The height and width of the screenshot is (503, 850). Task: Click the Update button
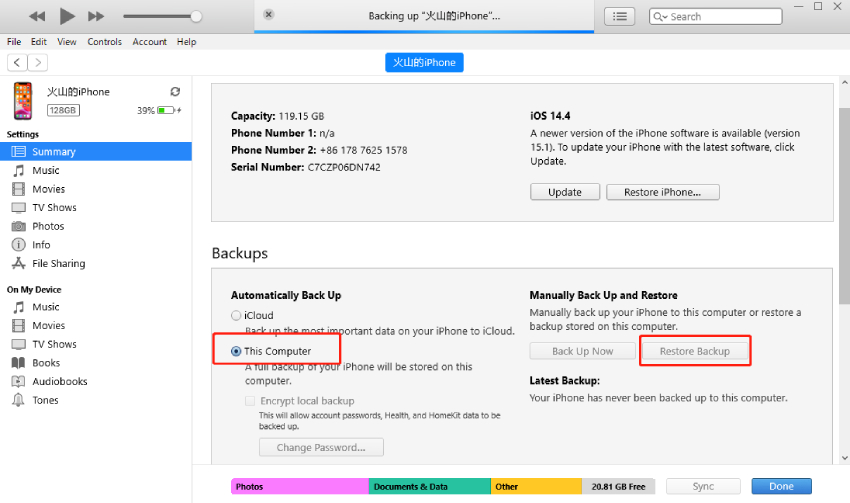pyautogui.click(x=565, y=192)
